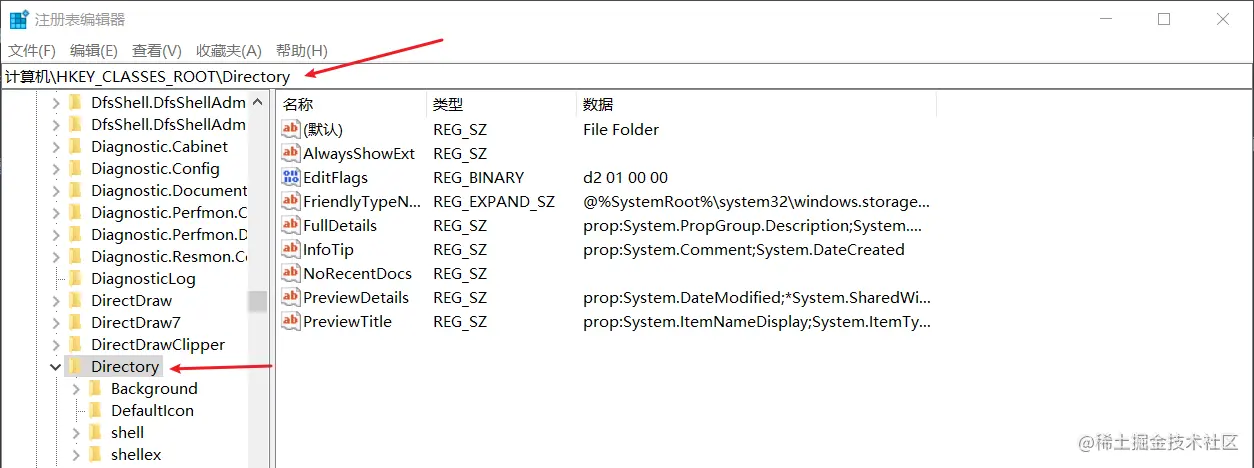Open the 文件(F) menu
Screen dimensions: 1254x468
pyautogui.click(x=32, y=50)
